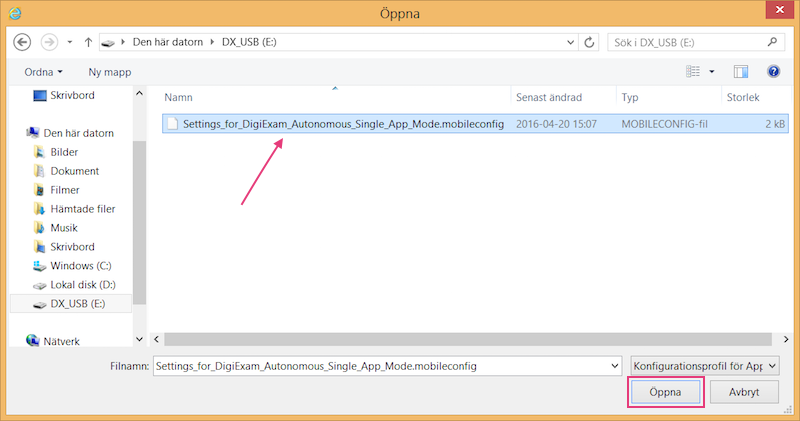Image resolution: width=800 pixels, height=421 pixels.
Task: Select DX_USB (E:) in navigation pane
Action: point(70,304)
